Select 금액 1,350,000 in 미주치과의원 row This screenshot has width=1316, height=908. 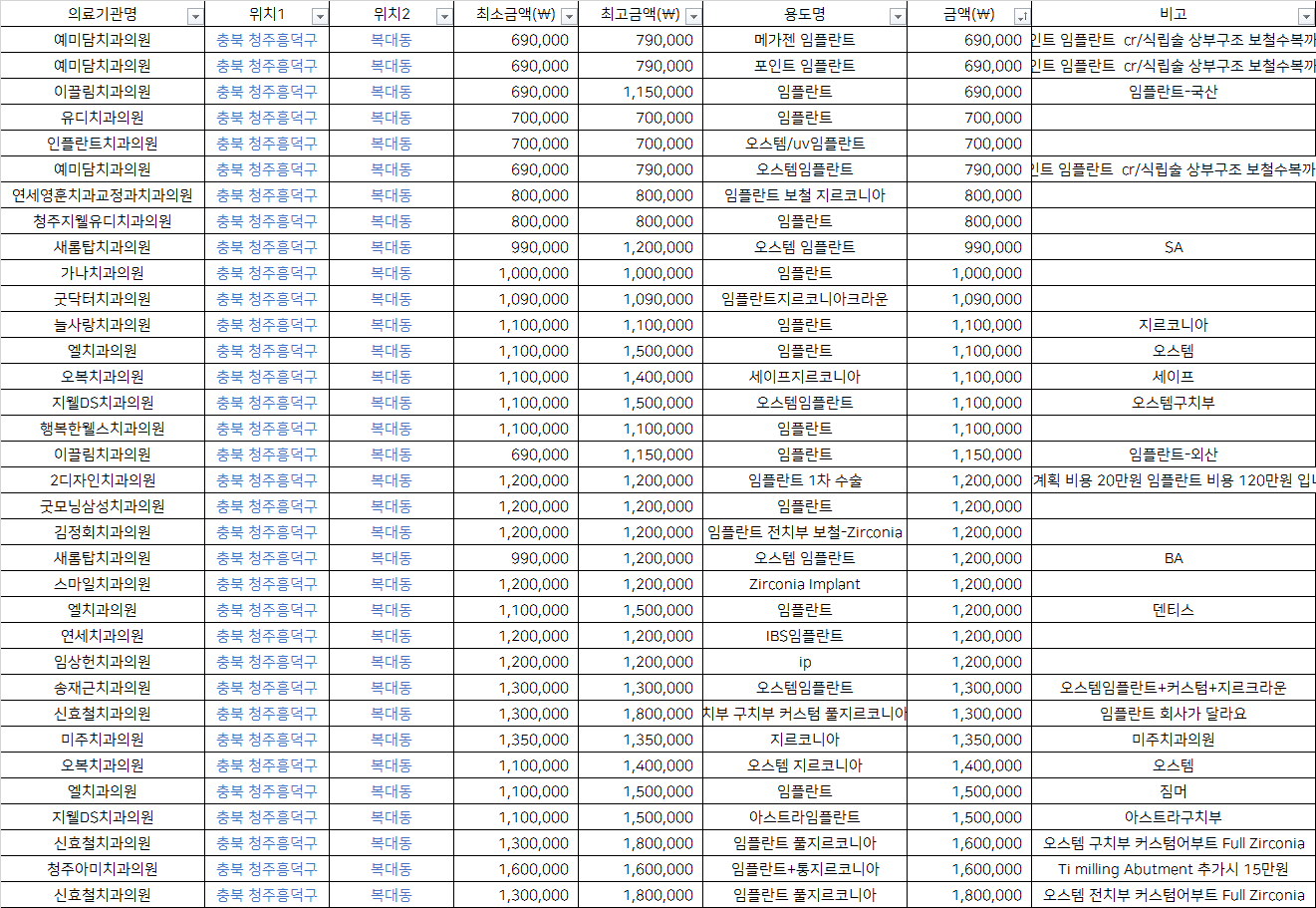969,740
